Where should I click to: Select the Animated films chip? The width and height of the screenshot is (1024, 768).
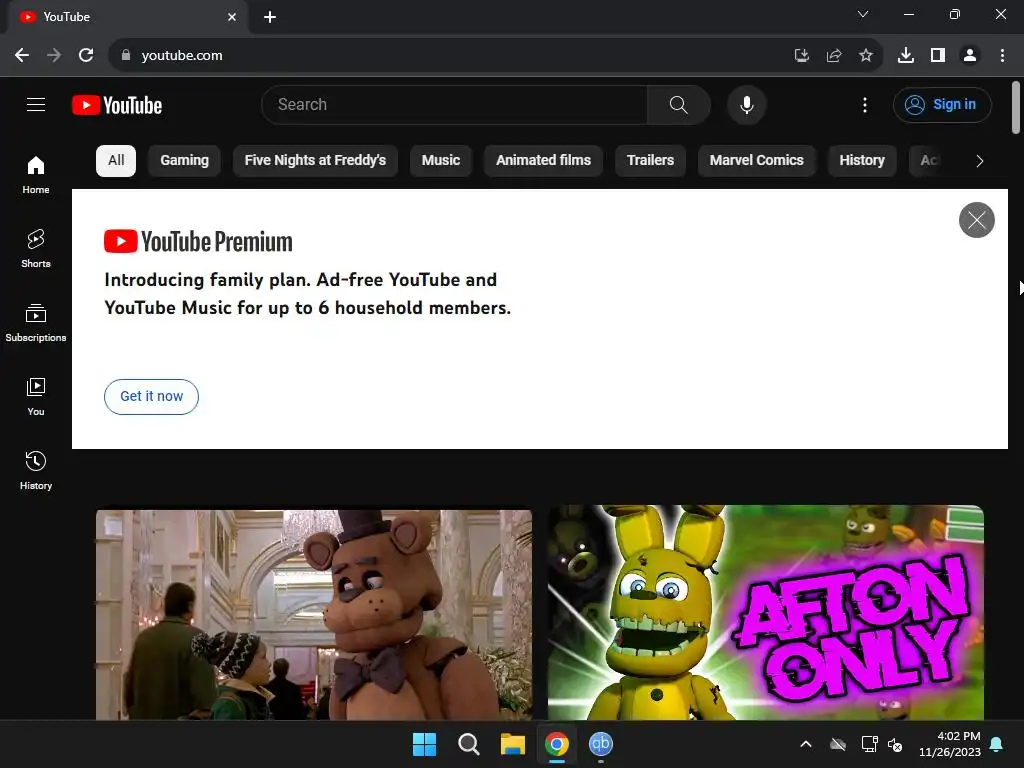coord(543,161)
